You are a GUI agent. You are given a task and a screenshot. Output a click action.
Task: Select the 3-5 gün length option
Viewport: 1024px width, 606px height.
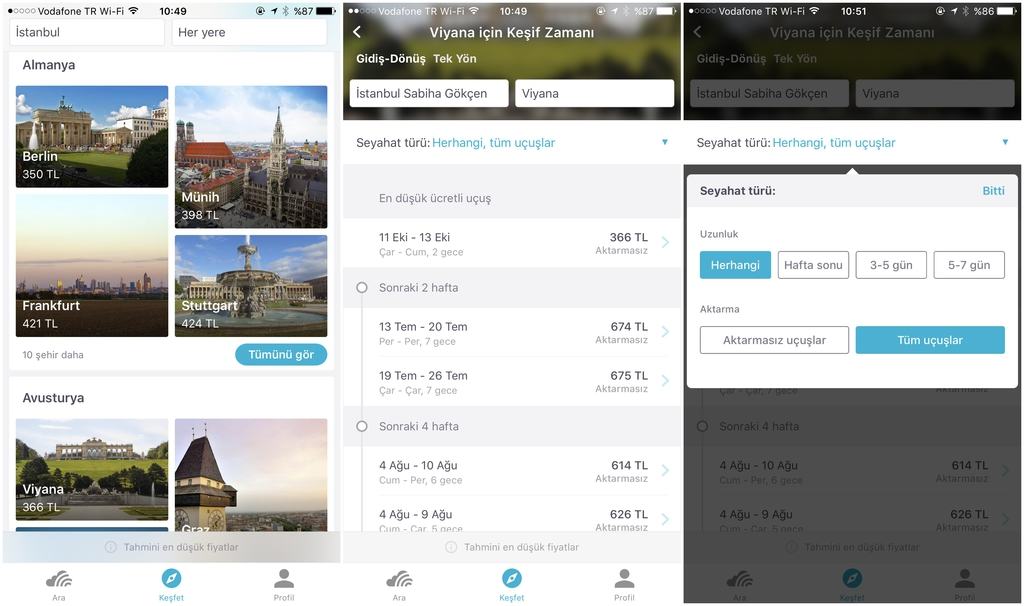[x=891, y=265]
